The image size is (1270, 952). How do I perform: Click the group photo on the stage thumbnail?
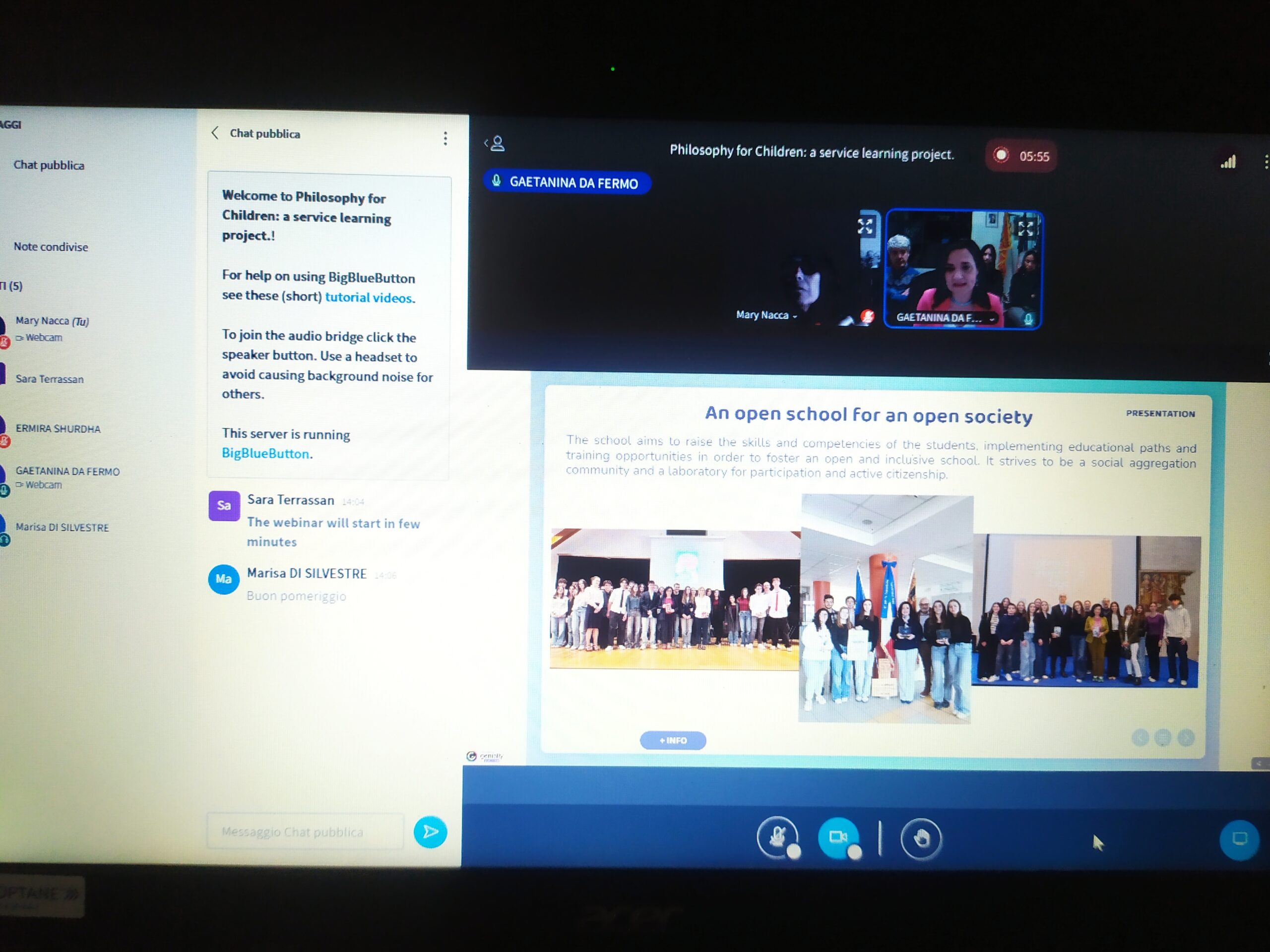coord(675,599)
